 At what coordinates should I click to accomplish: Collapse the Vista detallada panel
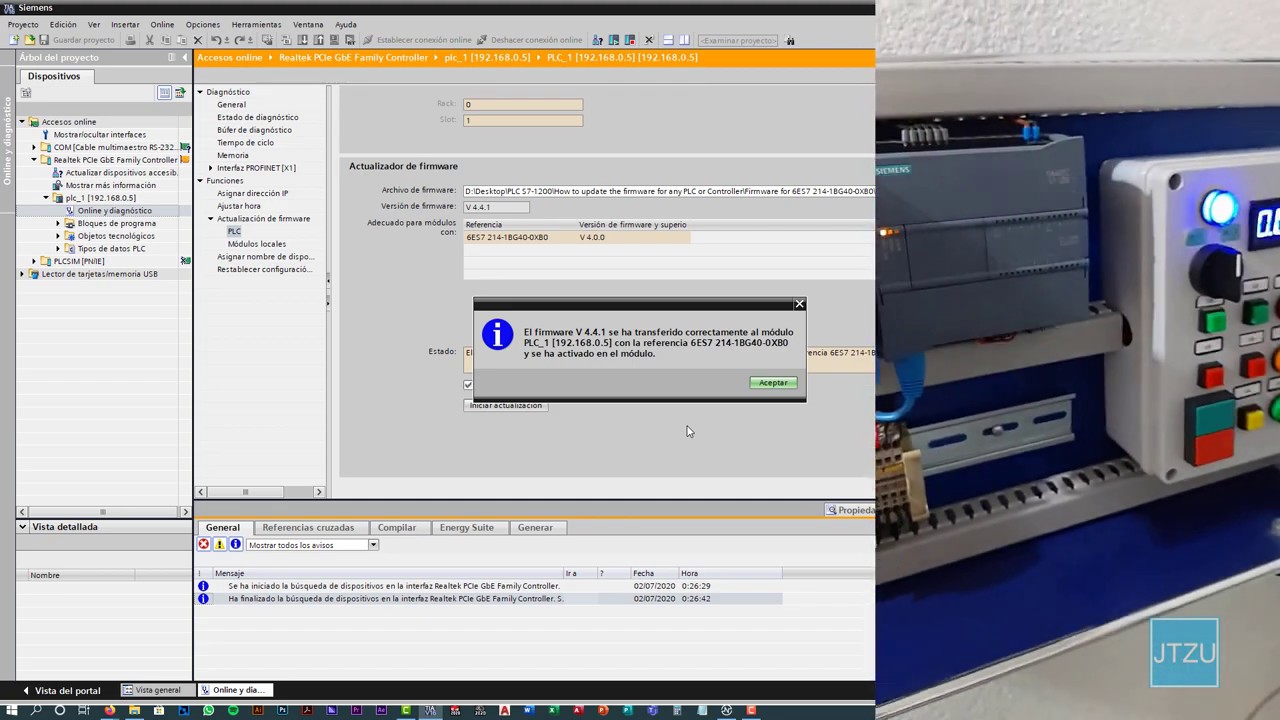(x=23, y=526)
